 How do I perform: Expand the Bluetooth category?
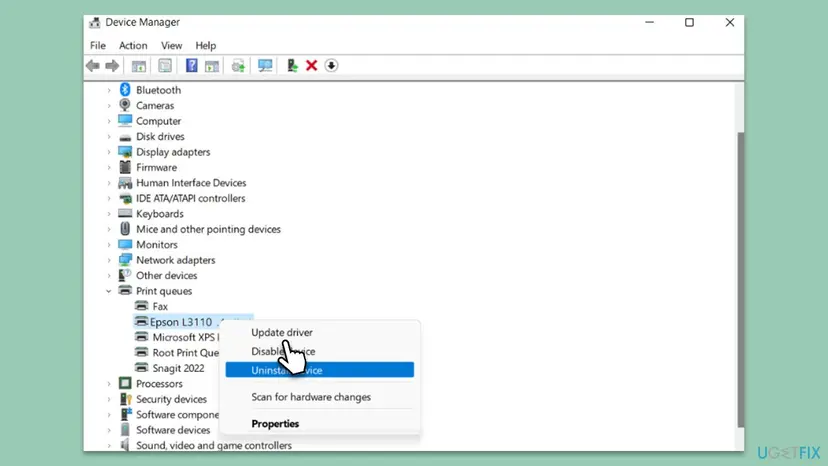pos(109,90)
